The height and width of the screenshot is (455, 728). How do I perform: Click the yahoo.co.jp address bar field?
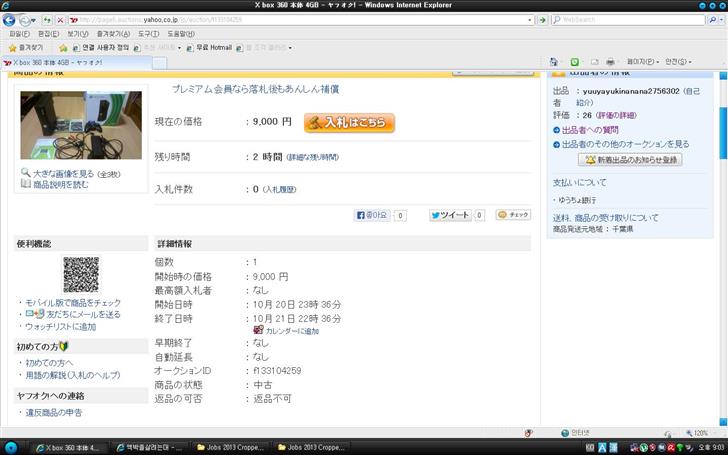click(297, 20)
